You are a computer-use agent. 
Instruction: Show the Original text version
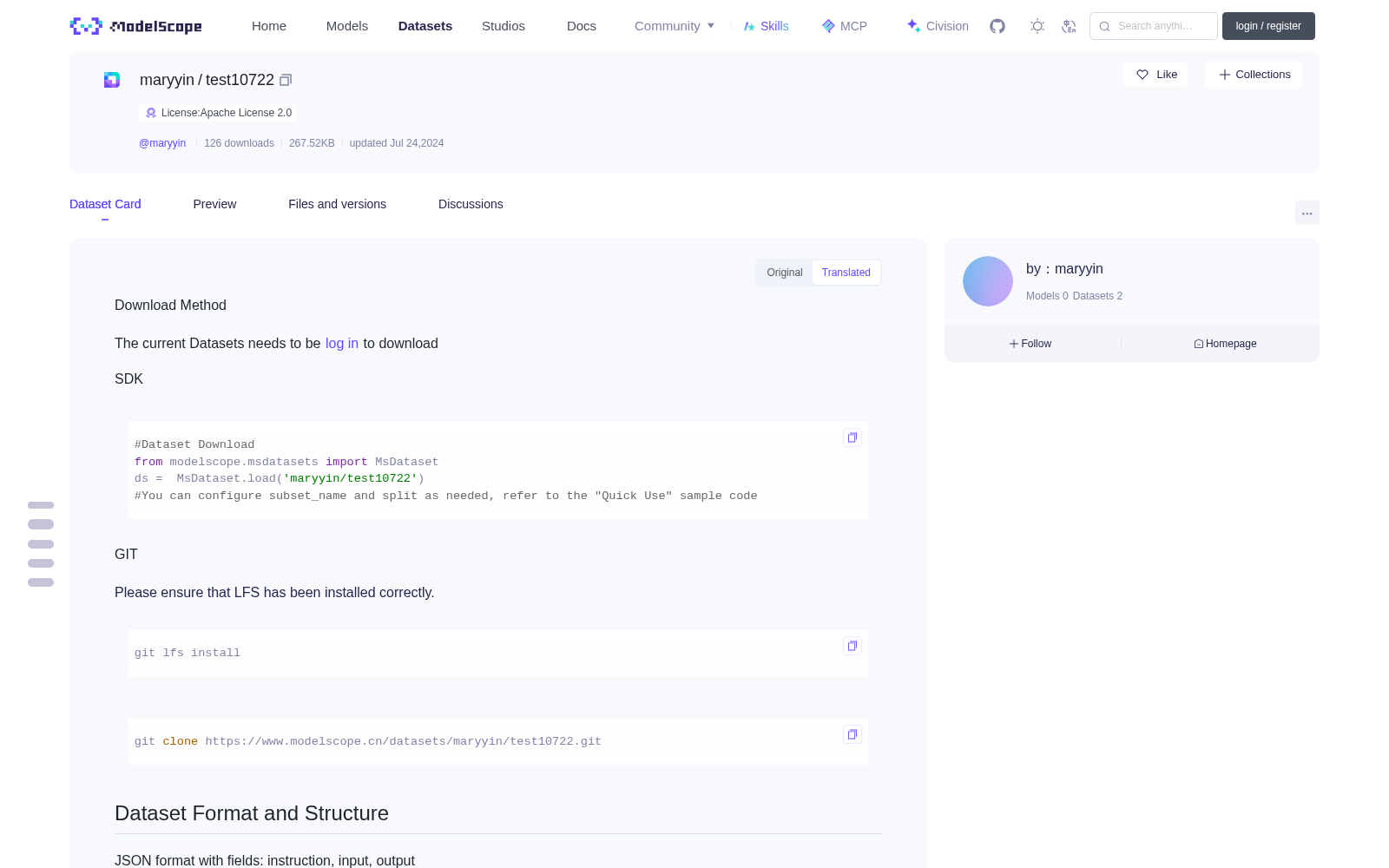click(x=785, y=273)
